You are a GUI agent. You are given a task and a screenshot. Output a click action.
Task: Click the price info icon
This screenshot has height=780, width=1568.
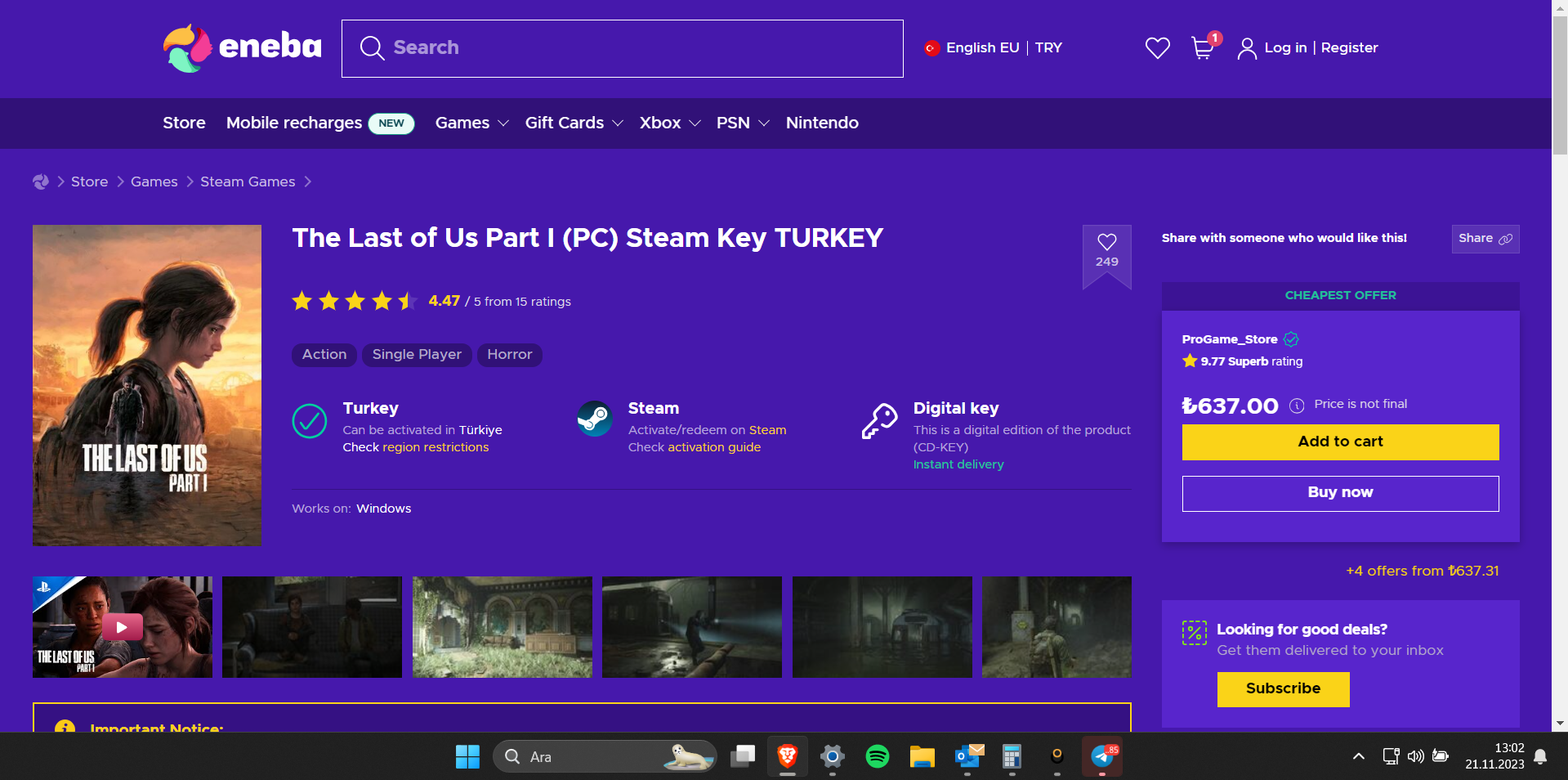[x=1297, y=406]
